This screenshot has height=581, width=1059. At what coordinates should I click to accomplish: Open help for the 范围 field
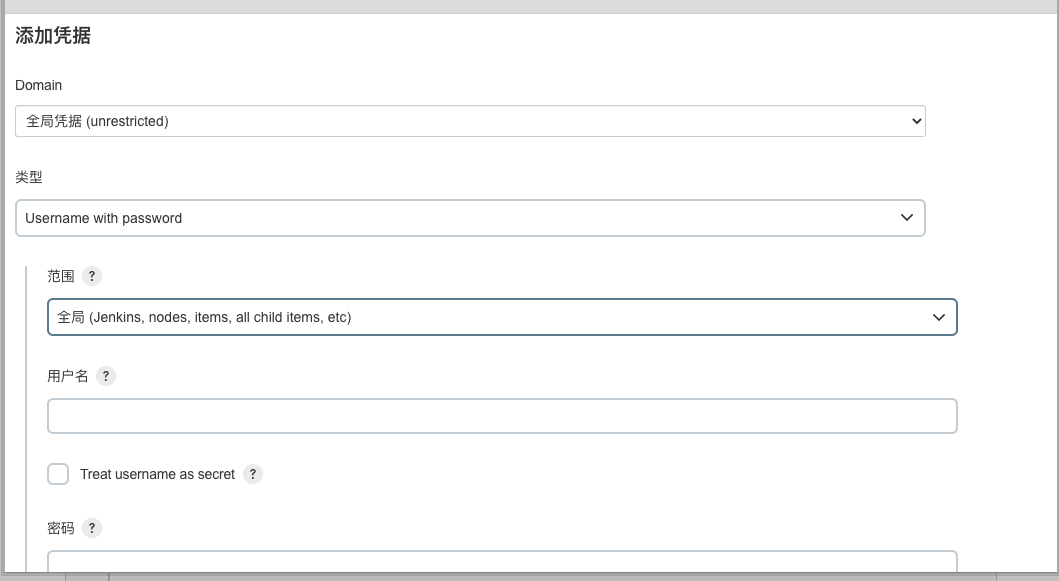coord(92,276)
